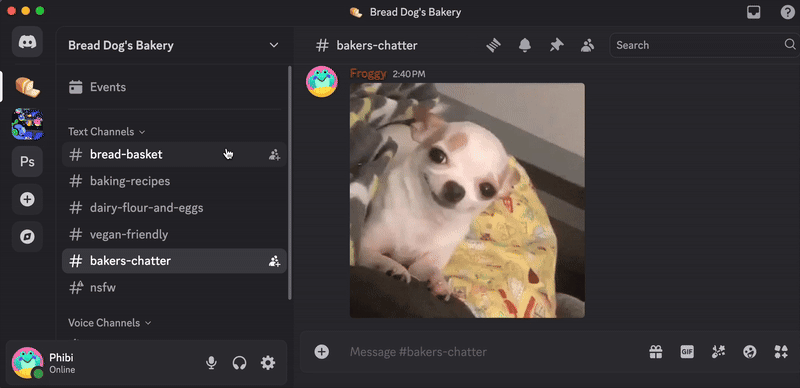Collapse the Voice Channels category
The width and height of the screenshot is (800, 388).
click(x=110, y=323)
